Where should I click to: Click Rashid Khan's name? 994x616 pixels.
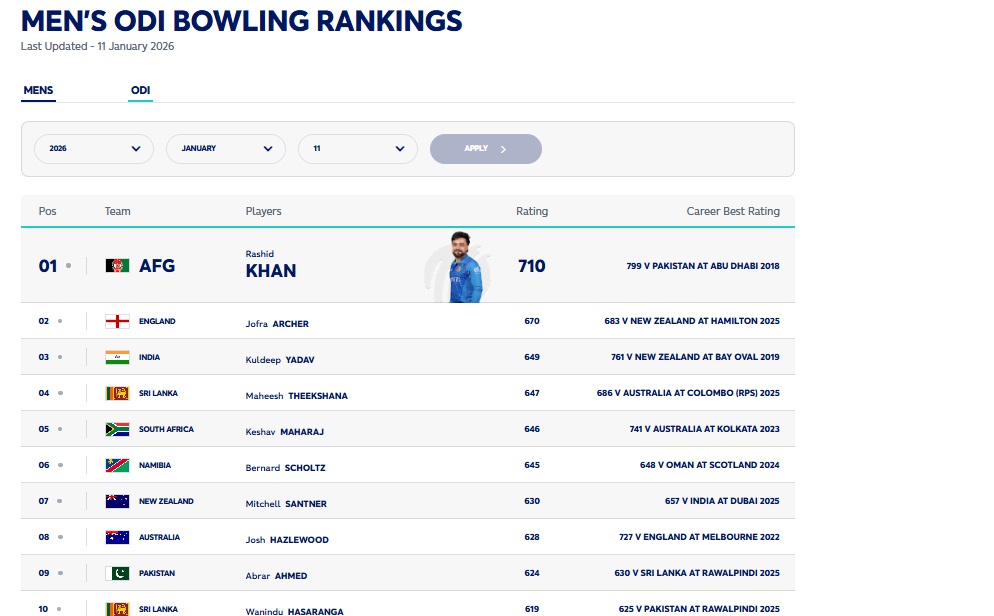pyautogui.click(x=271, y=270)
